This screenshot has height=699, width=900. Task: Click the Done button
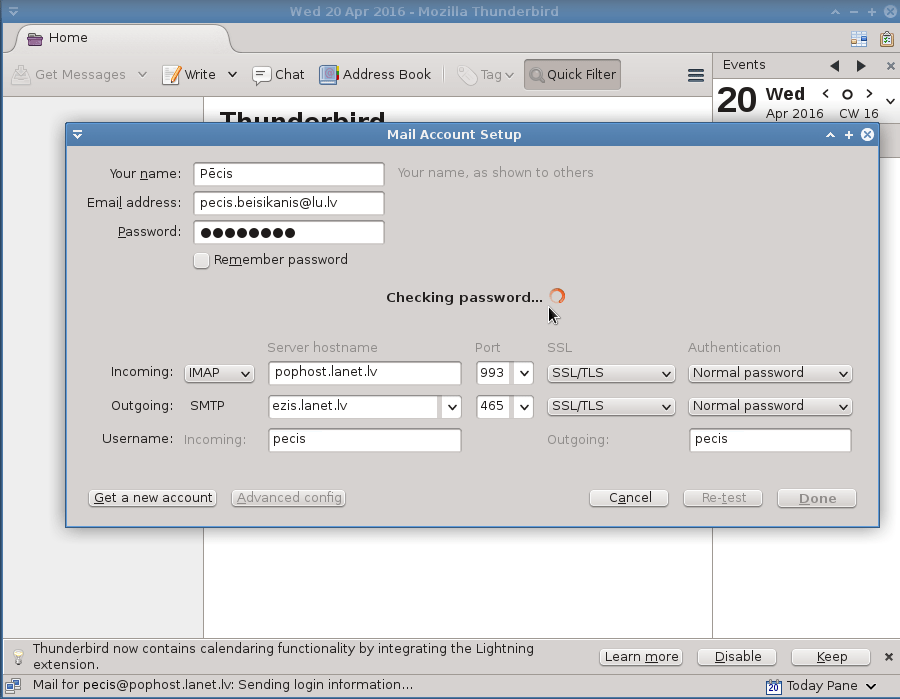[x=817, y=498]
